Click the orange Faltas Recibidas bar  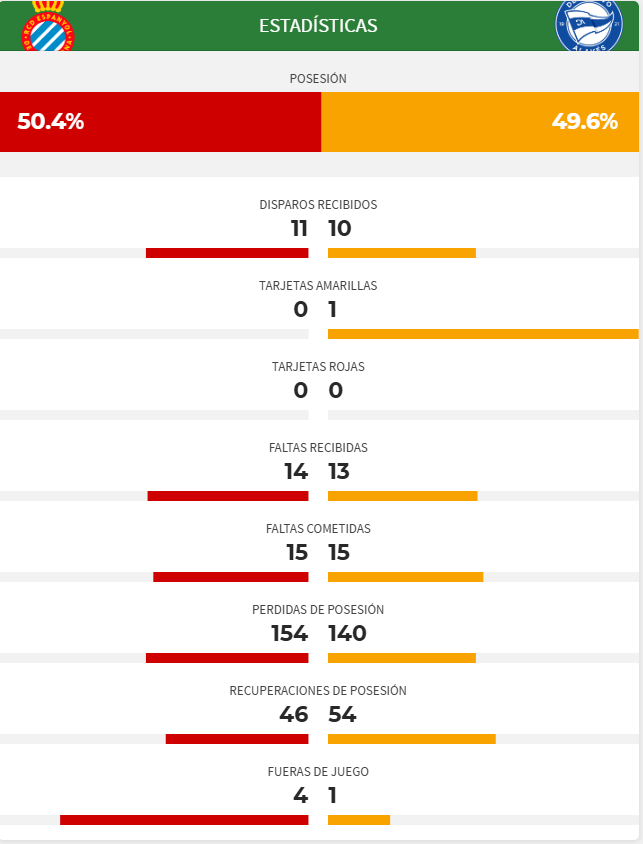(x=402, y=496)
